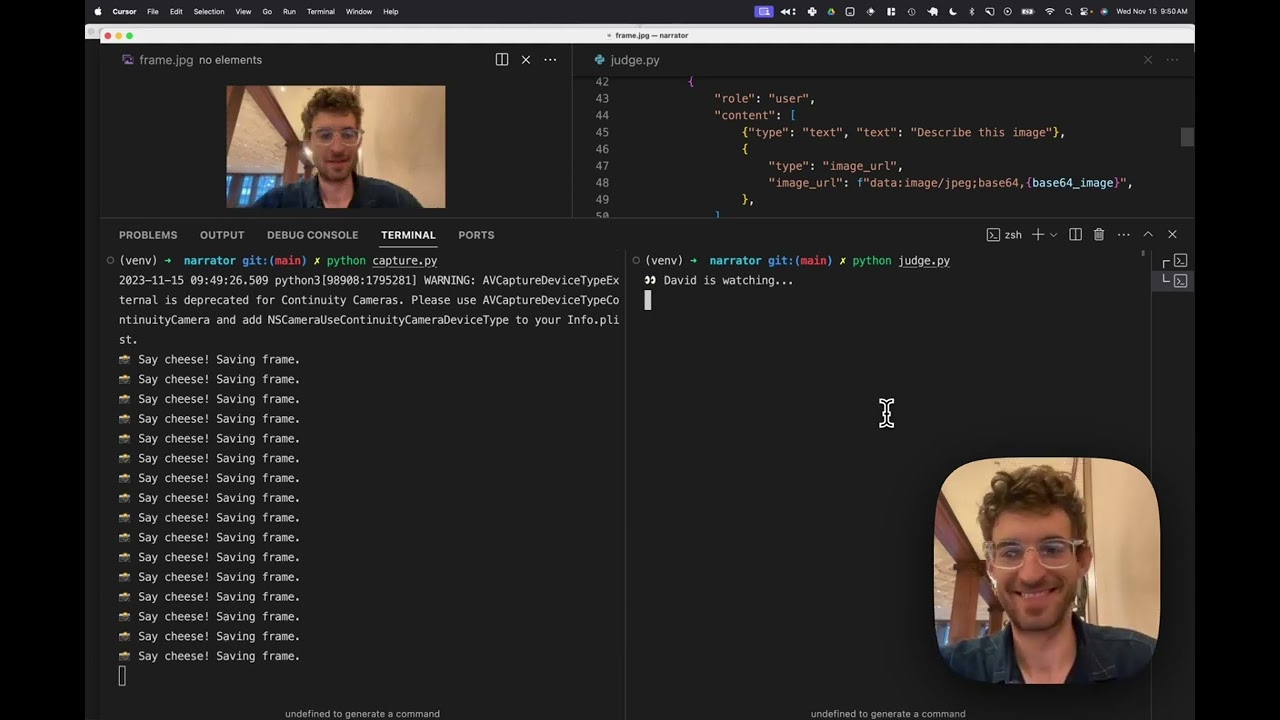Image resolution: width=1280 pixels, height=720 pixels.
Task: Click the frame.jpg image preview
Action: coord(336,147)
